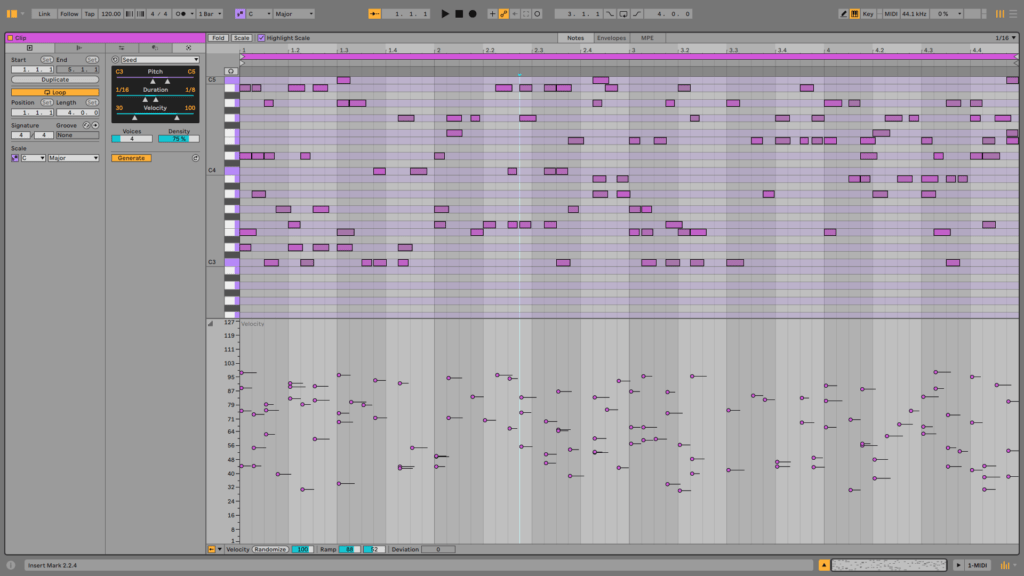Open Live's menu via the hamburger icon
This screenshot has width=1024, height=576.
point(1012,13)
